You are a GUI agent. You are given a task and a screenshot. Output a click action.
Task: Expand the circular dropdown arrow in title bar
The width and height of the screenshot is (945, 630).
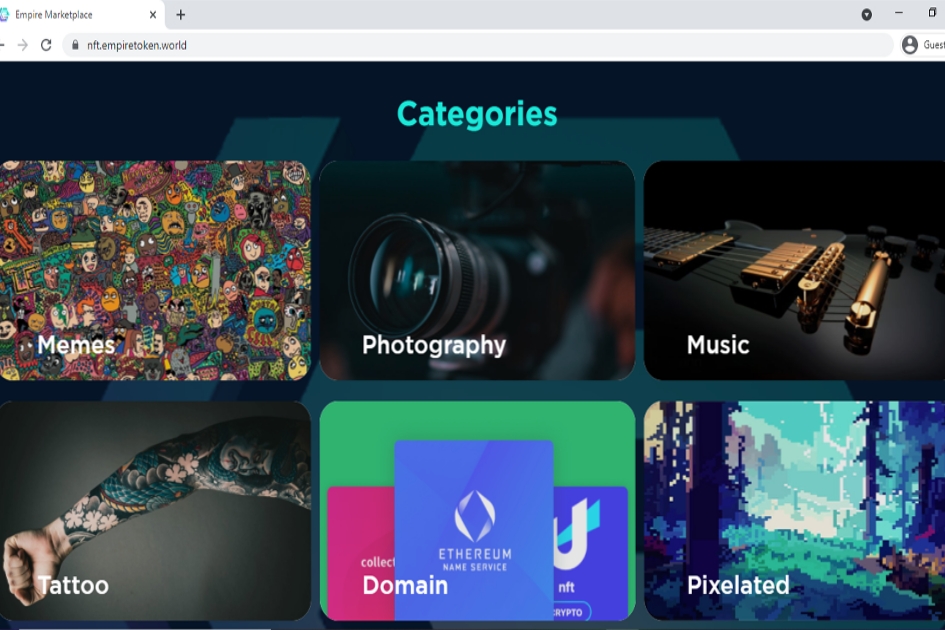pos(866,15)
